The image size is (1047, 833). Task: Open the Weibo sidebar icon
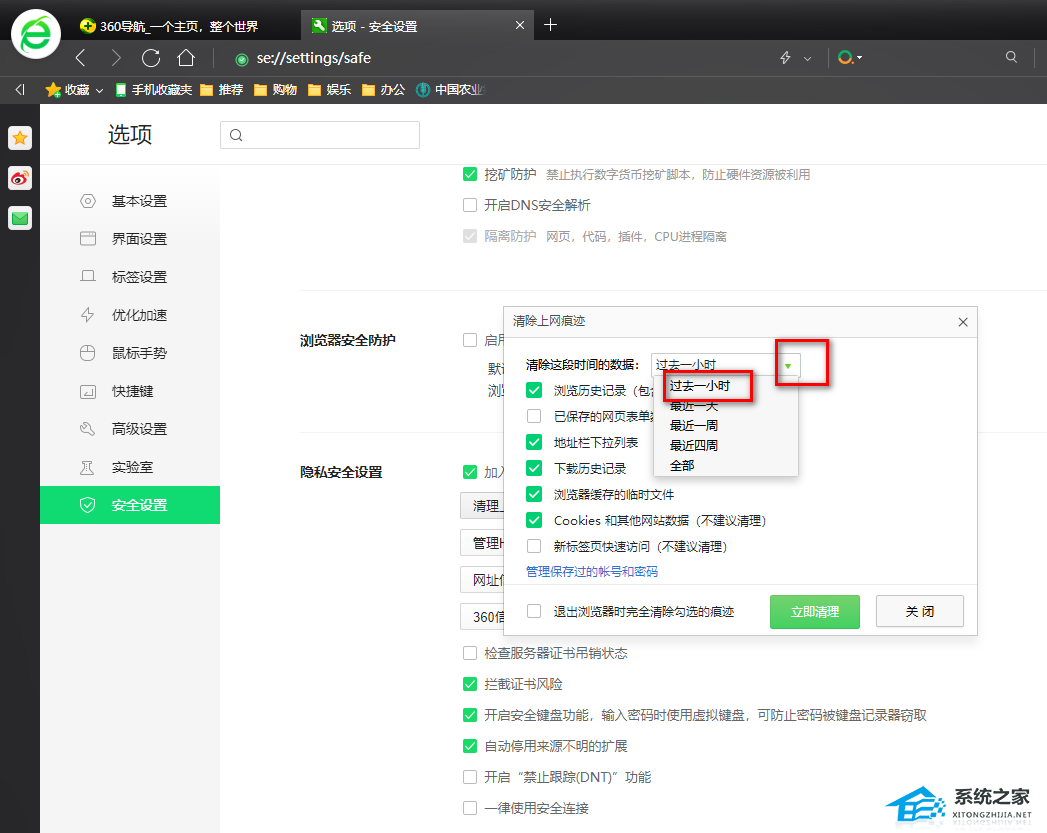[20, 178]
